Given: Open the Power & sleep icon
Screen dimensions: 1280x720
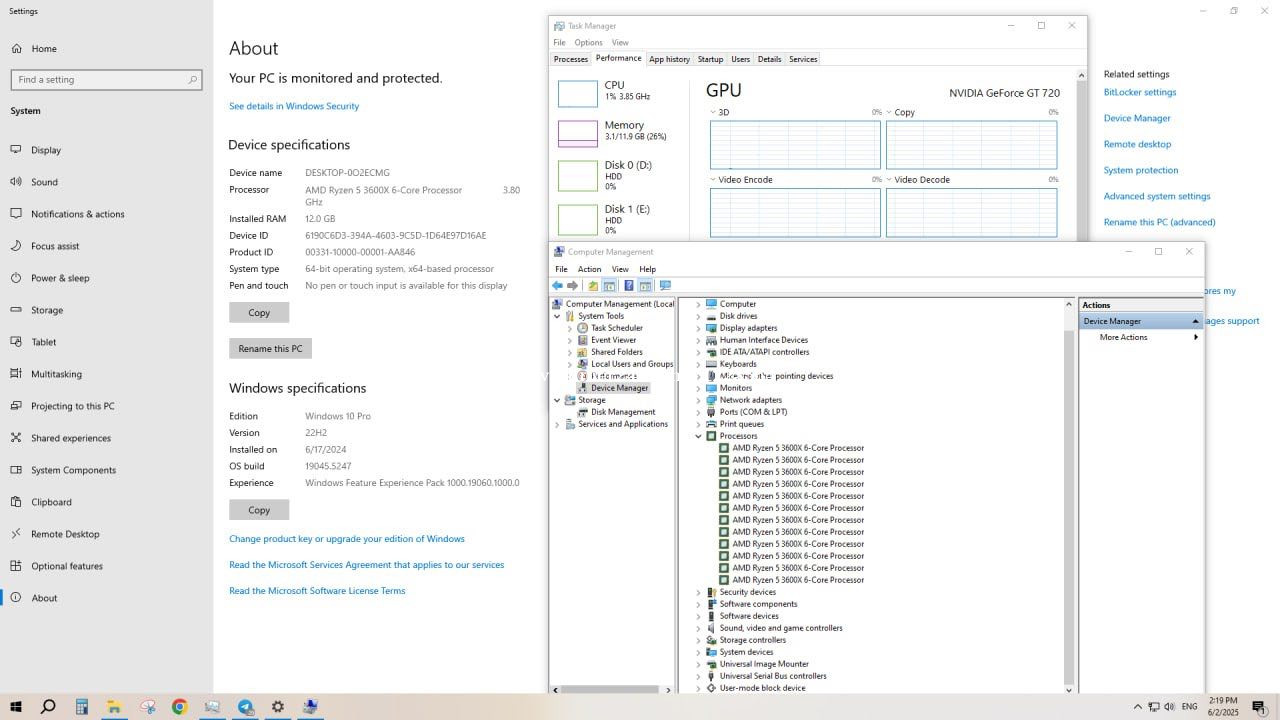Looking at the screenshot, I should 16,278.
